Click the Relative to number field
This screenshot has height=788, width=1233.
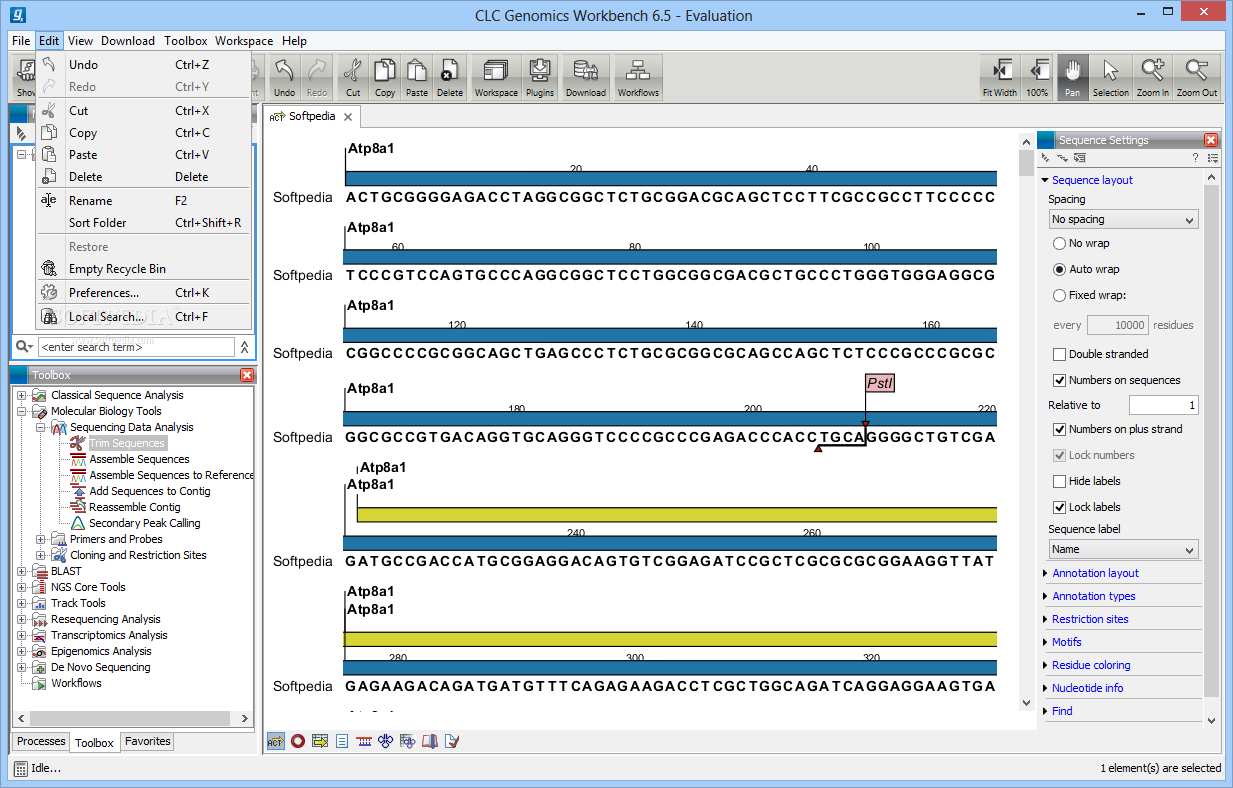pyautogui.click(x=1163, y=405)
